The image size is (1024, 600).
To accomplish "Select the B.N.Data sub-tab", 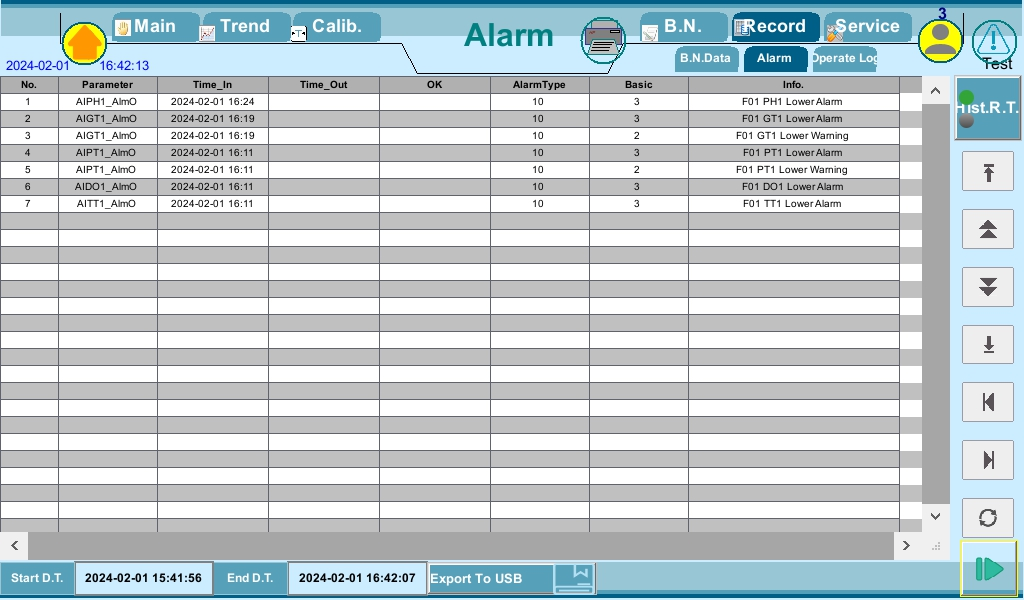I will pos(706,59).
